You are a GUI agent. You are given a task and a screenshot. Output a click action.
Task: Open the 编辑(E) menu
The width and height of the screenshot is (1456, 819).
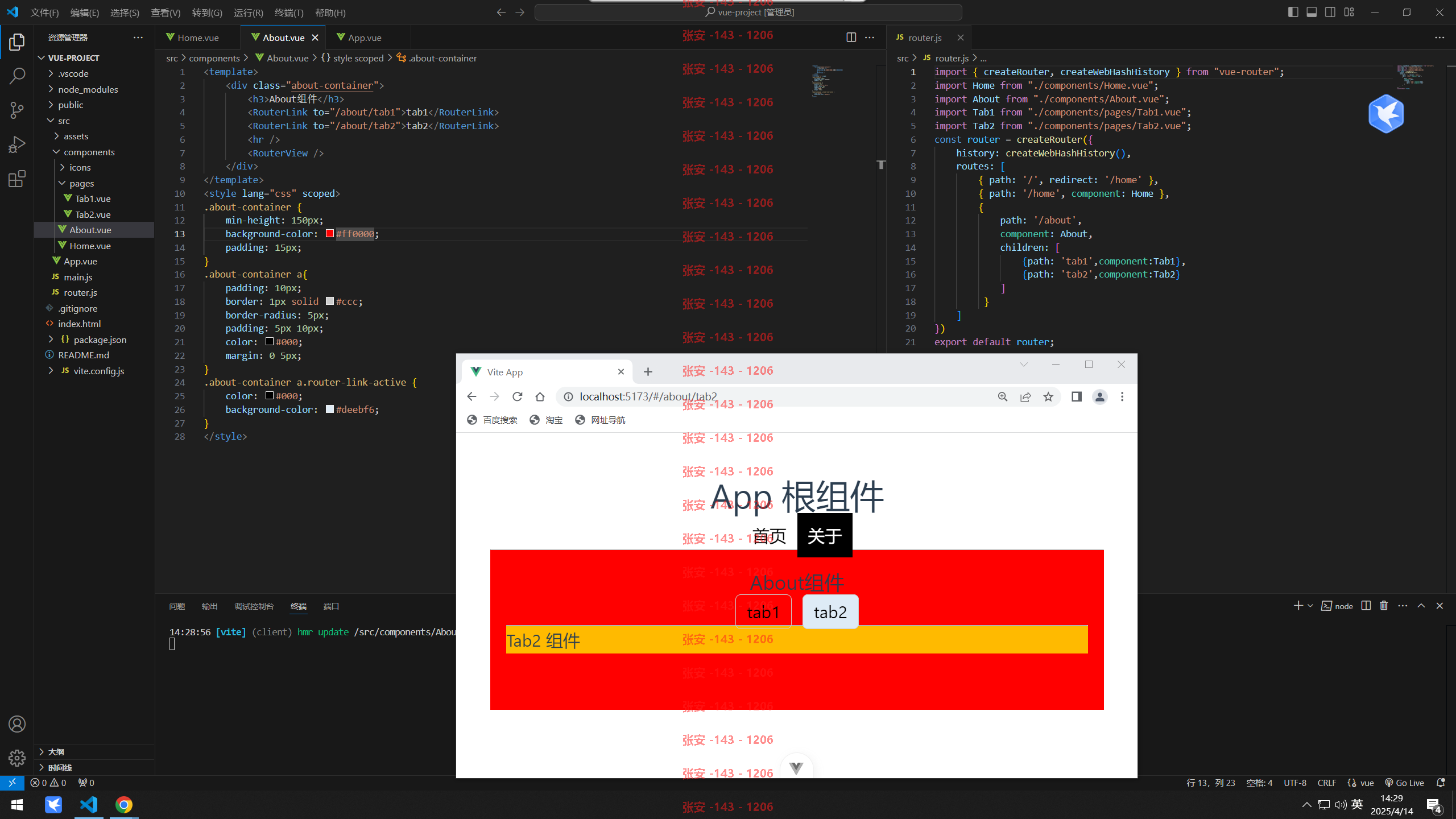(85, 13)
